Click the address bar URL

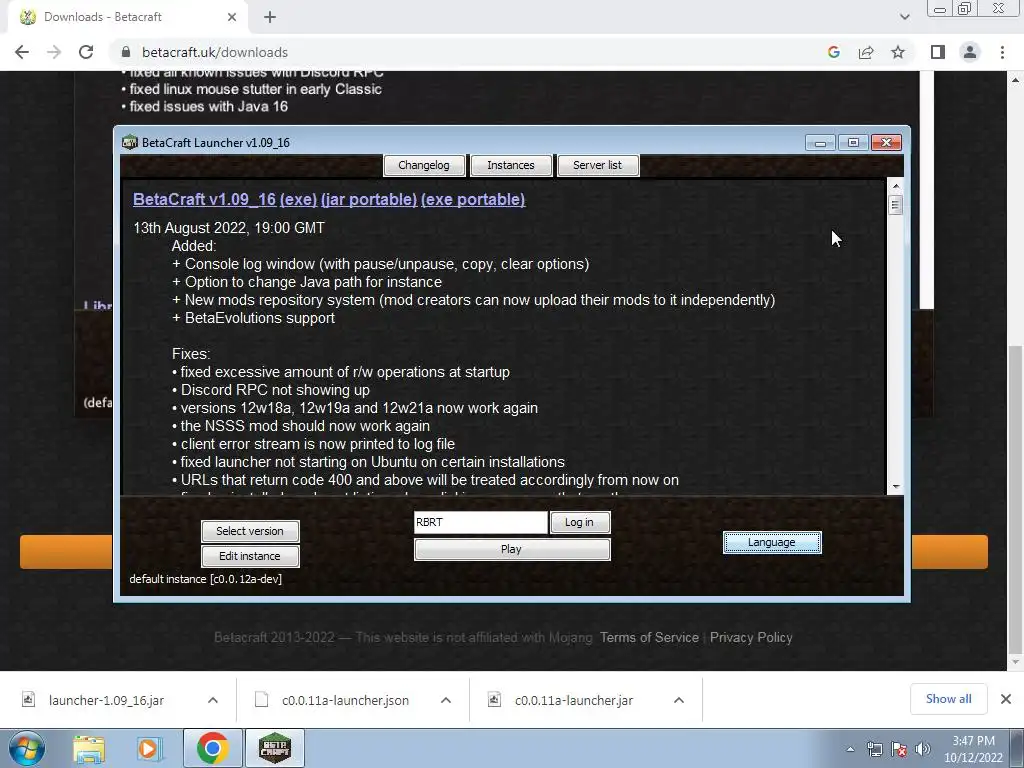(x=215, y=52)
